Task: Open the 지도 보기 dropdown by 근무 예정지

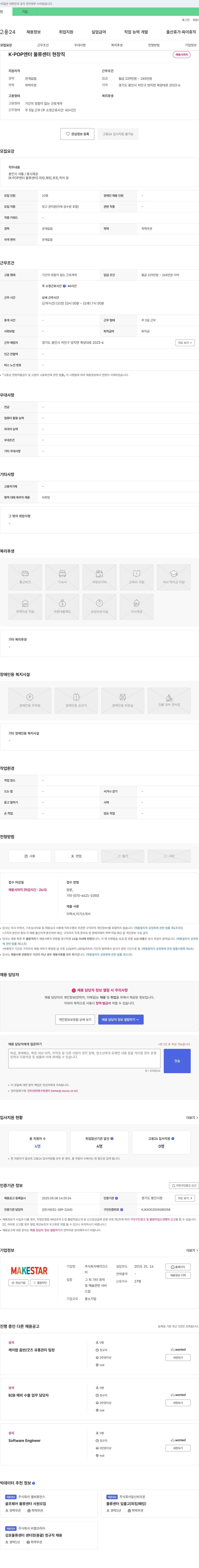Action: point(185,343)
